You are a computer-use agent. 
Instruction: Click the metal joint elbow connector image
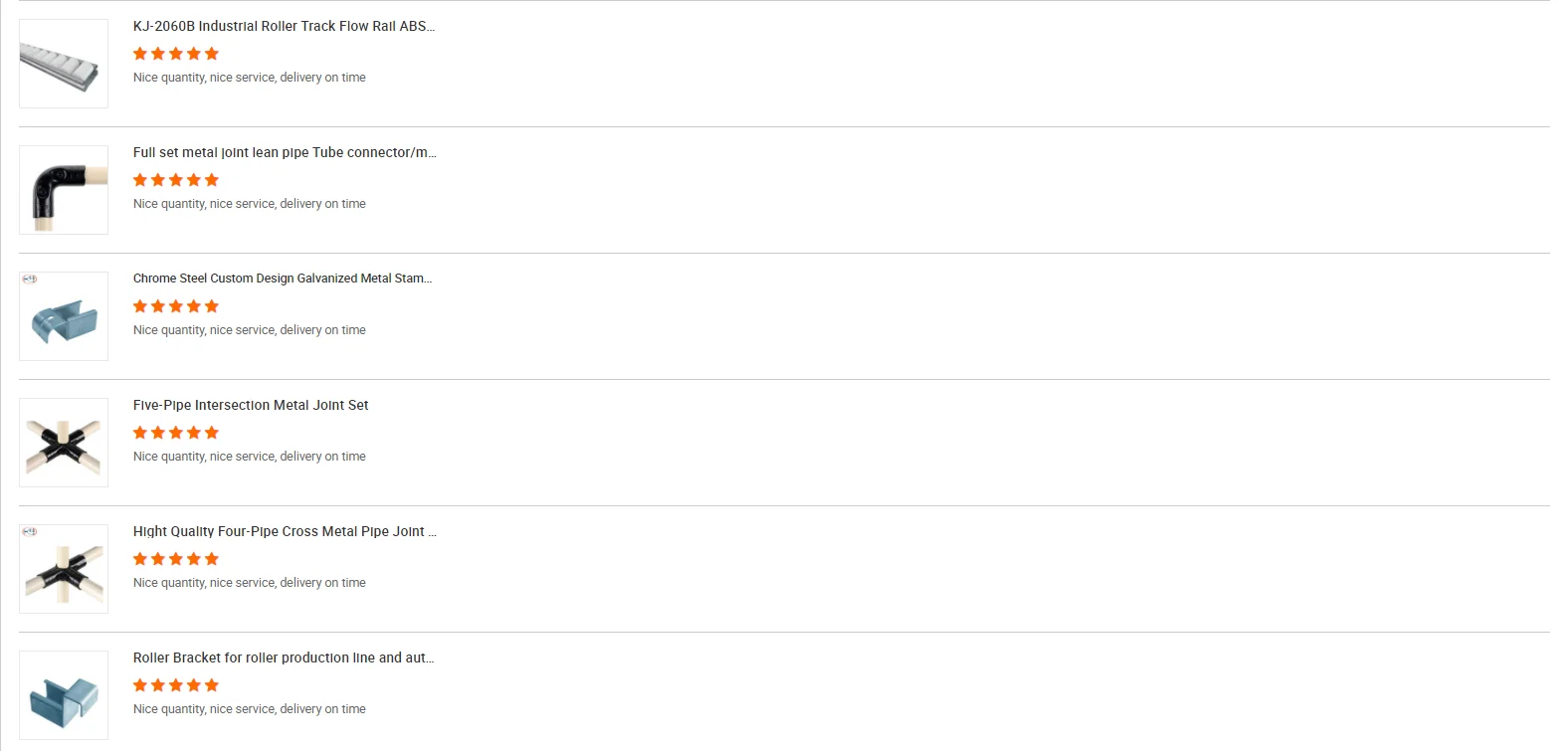[64, 190]
